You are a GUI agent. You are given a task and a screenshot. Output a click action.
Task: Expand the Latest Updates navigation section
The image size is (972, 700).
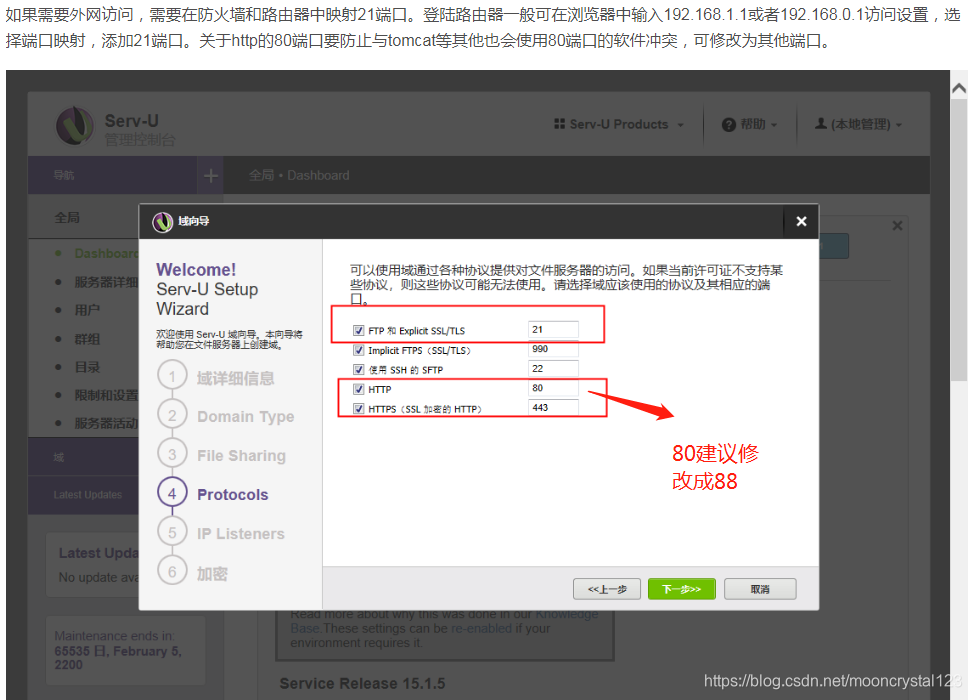[84, 495]
